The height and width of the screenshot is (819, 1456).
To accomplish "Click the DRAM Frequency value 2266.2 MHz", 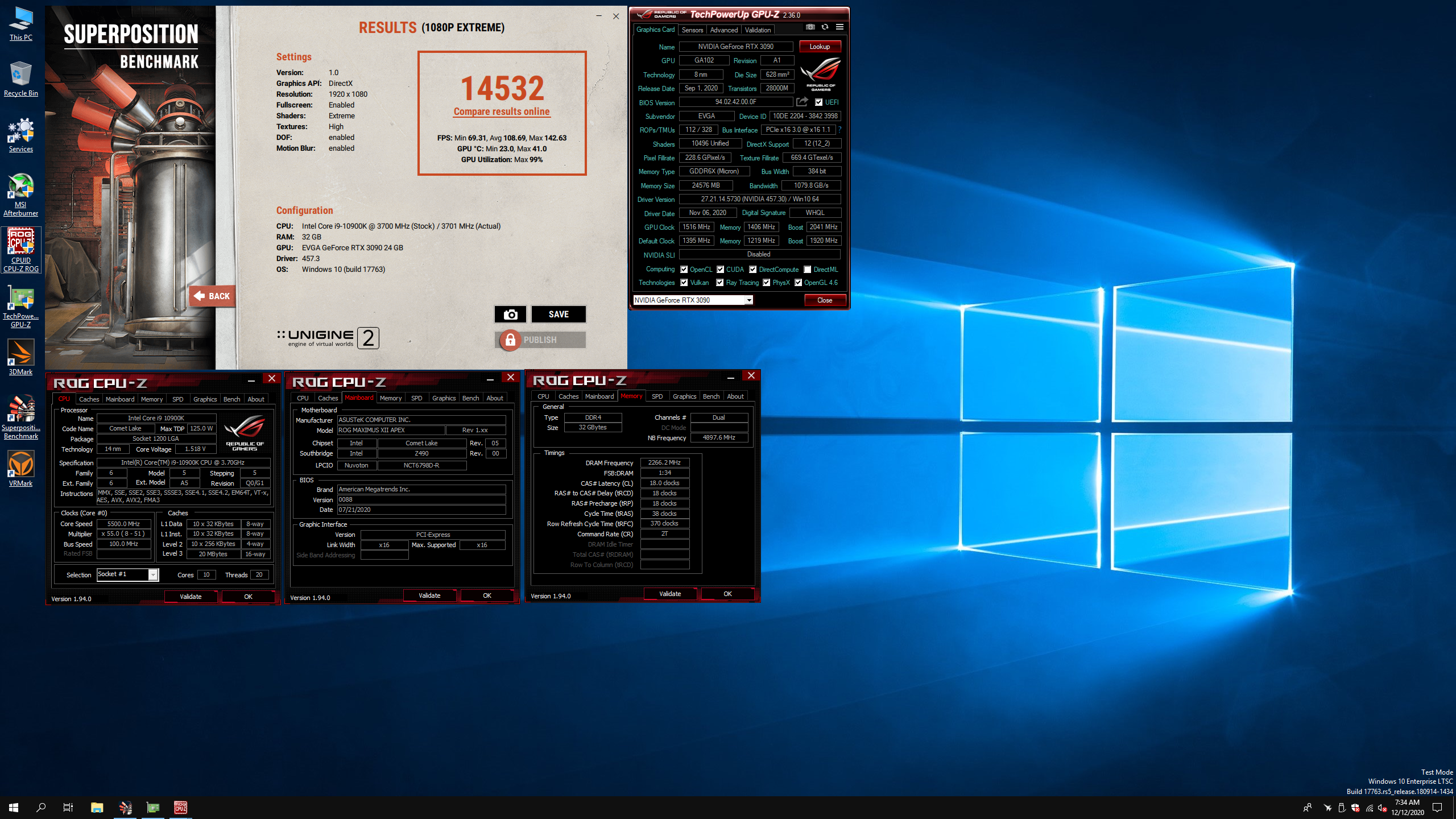I will [x=664, y=462].
